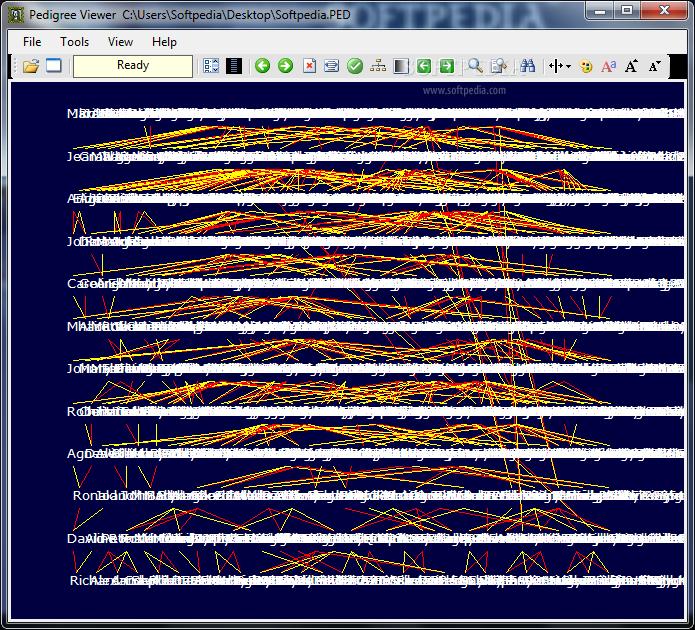695x630 pixels.
Task: Click the gray gradient square icon
Action: [401, 66]
